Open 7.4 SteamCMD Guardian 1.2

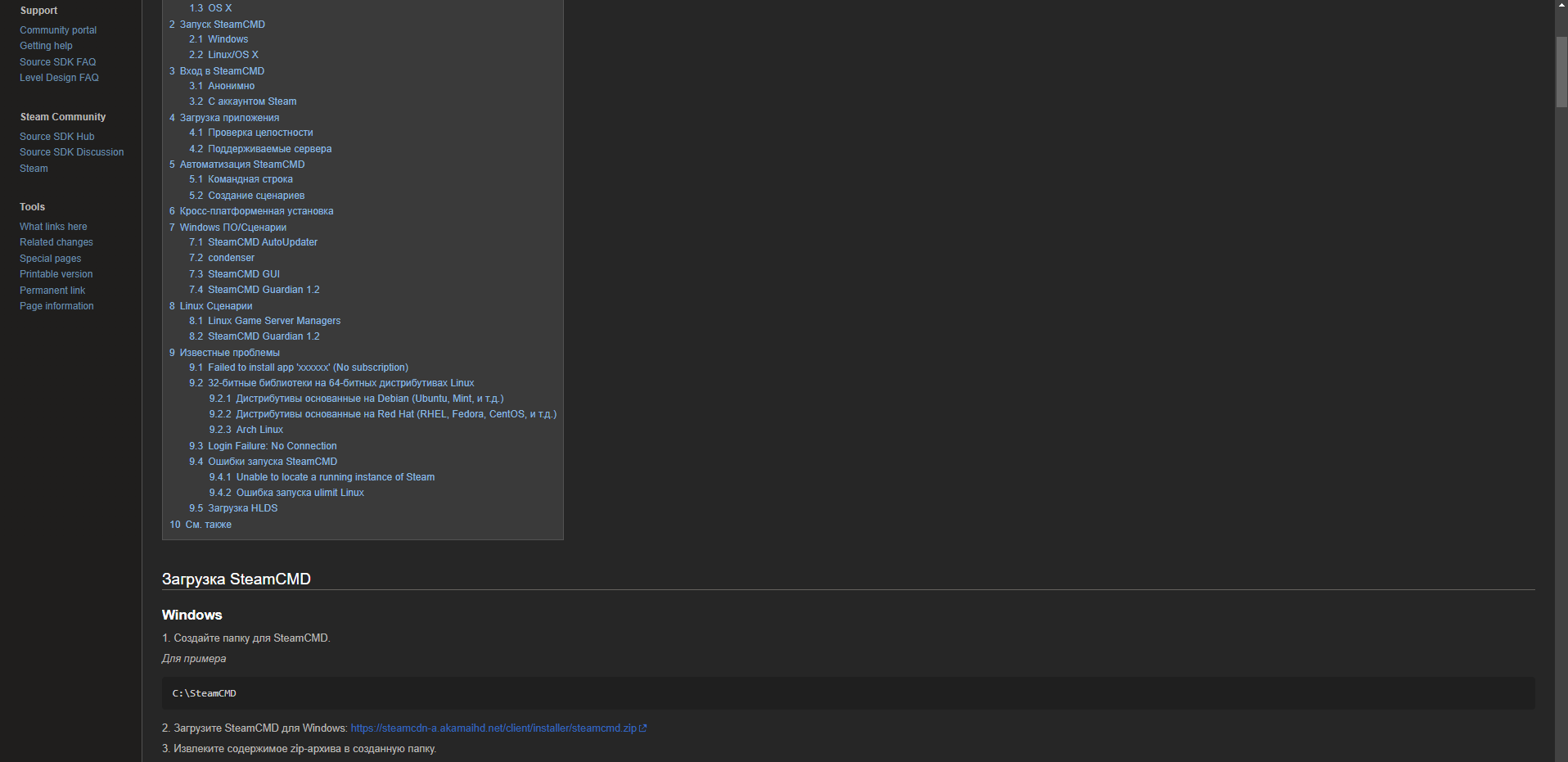pyautogui.click(x=255, y=290)
